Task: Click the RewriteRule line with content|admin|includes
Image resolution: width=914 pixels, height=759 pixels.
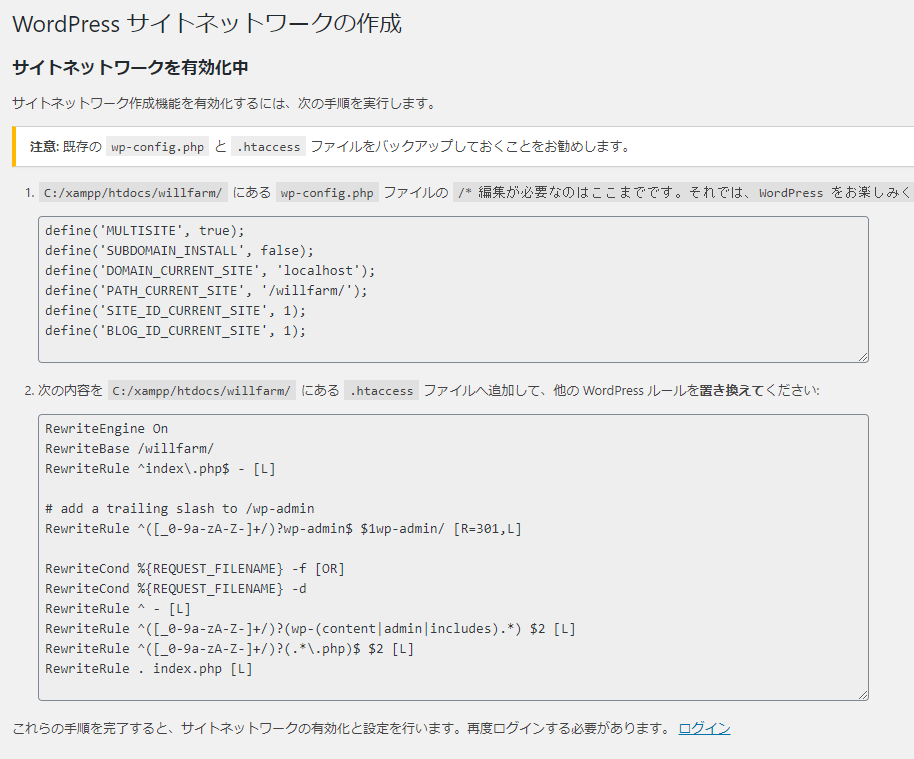Action: tap(310, 628)
